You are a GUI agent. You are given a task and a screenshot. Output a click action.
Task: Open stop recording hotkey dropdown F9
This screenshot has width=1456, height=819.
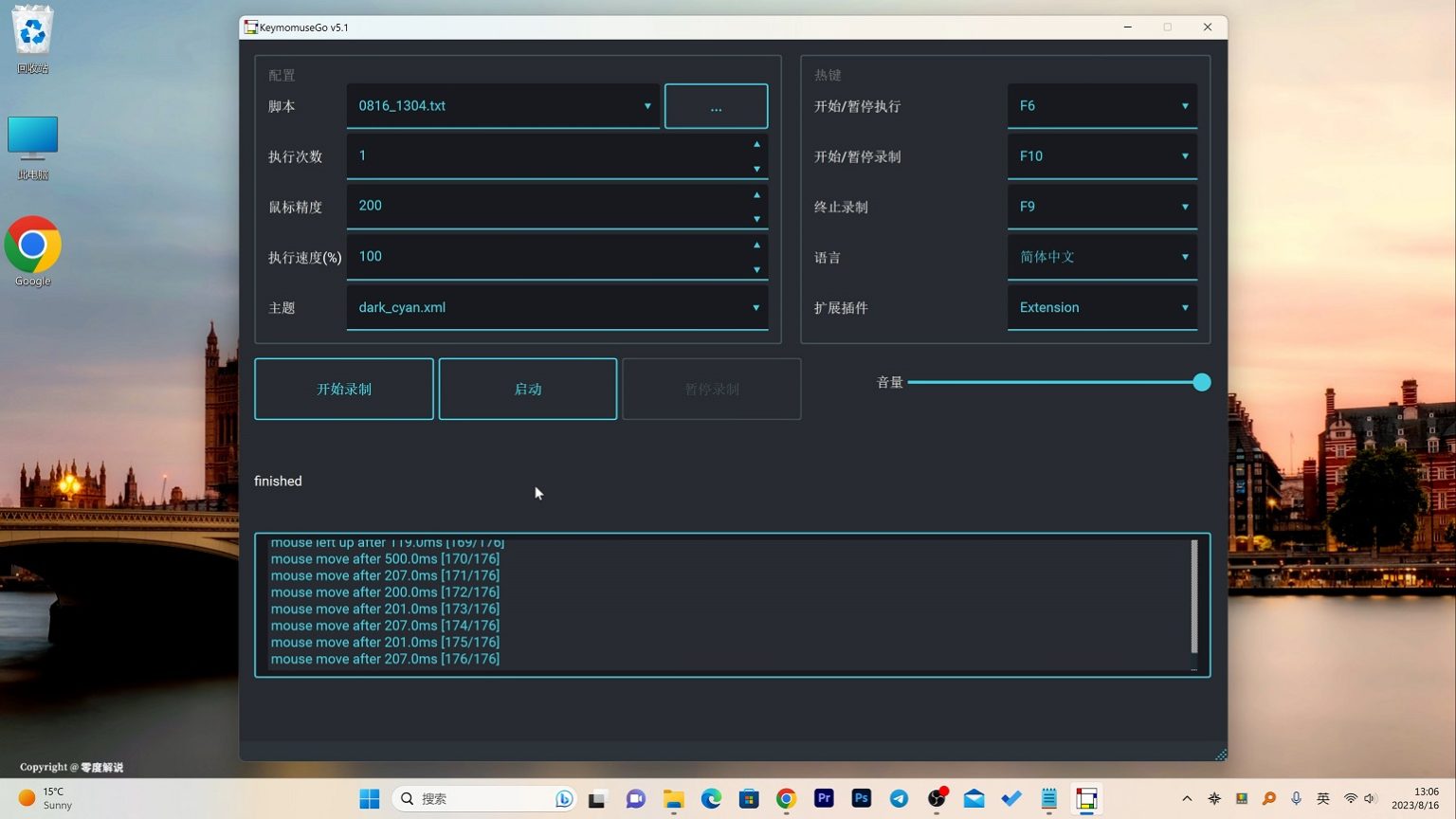pos(1102,207)
